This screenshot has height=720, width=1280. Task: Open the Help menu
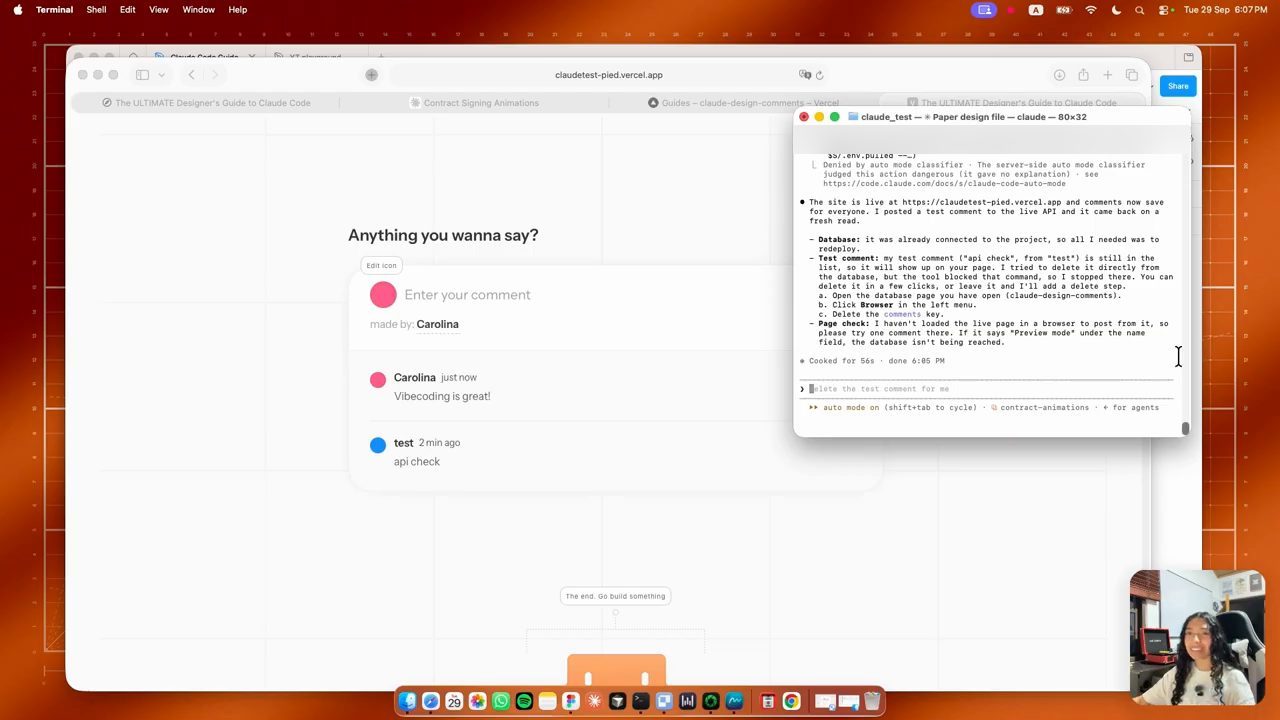[x=237, y=10]
